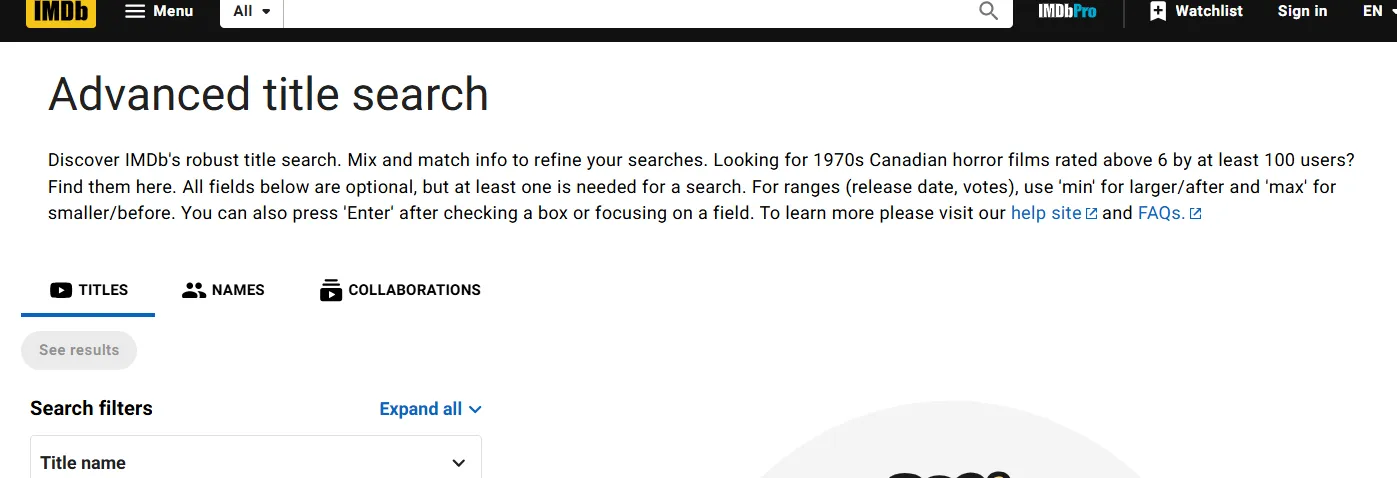
Task: Click the Watchlist bookmark icon
Action: tap(1158, 11)
